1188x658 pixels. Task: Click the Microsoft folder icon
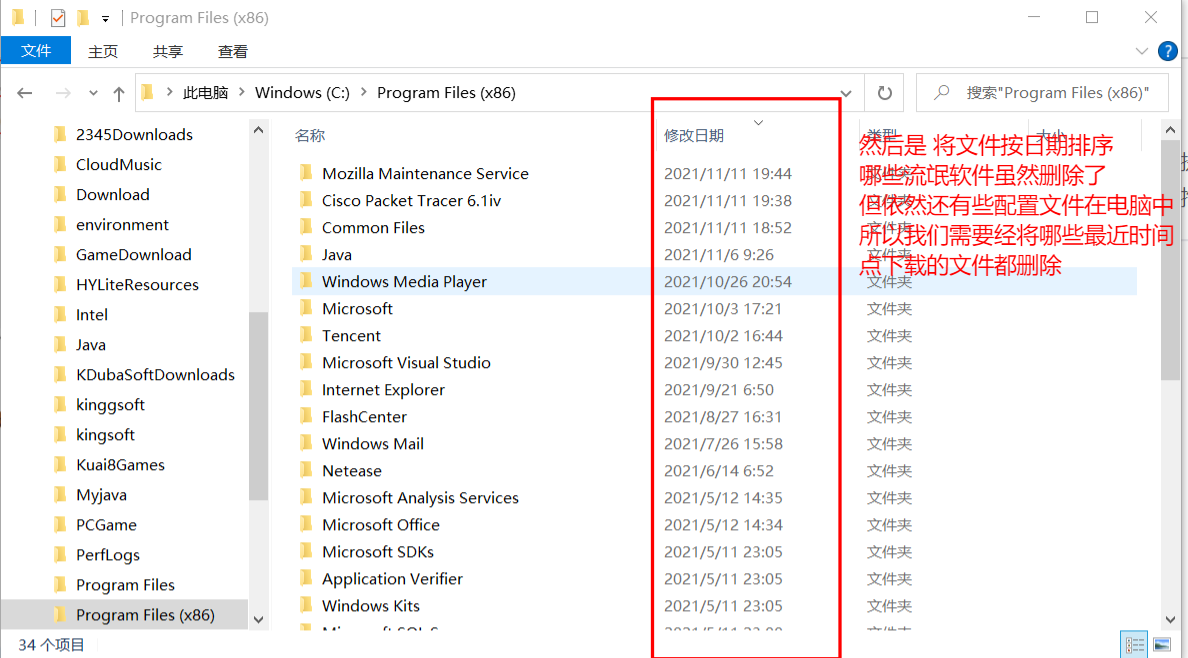(x=306, y=309)
